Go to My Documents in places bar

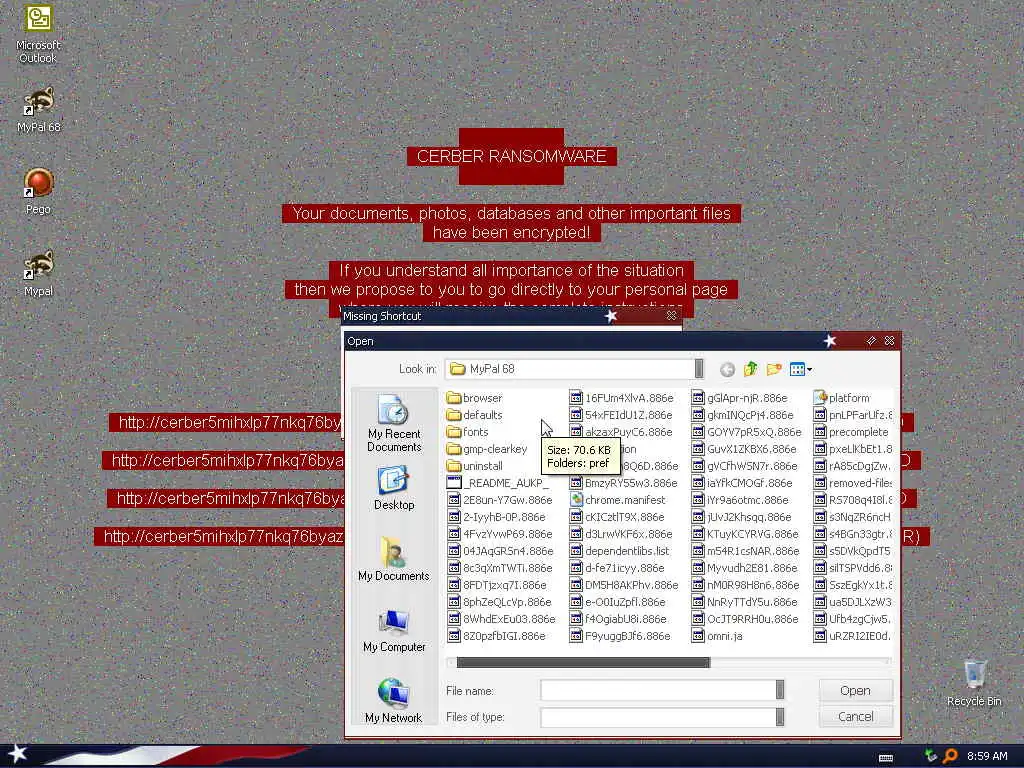[x=394, y=559]
